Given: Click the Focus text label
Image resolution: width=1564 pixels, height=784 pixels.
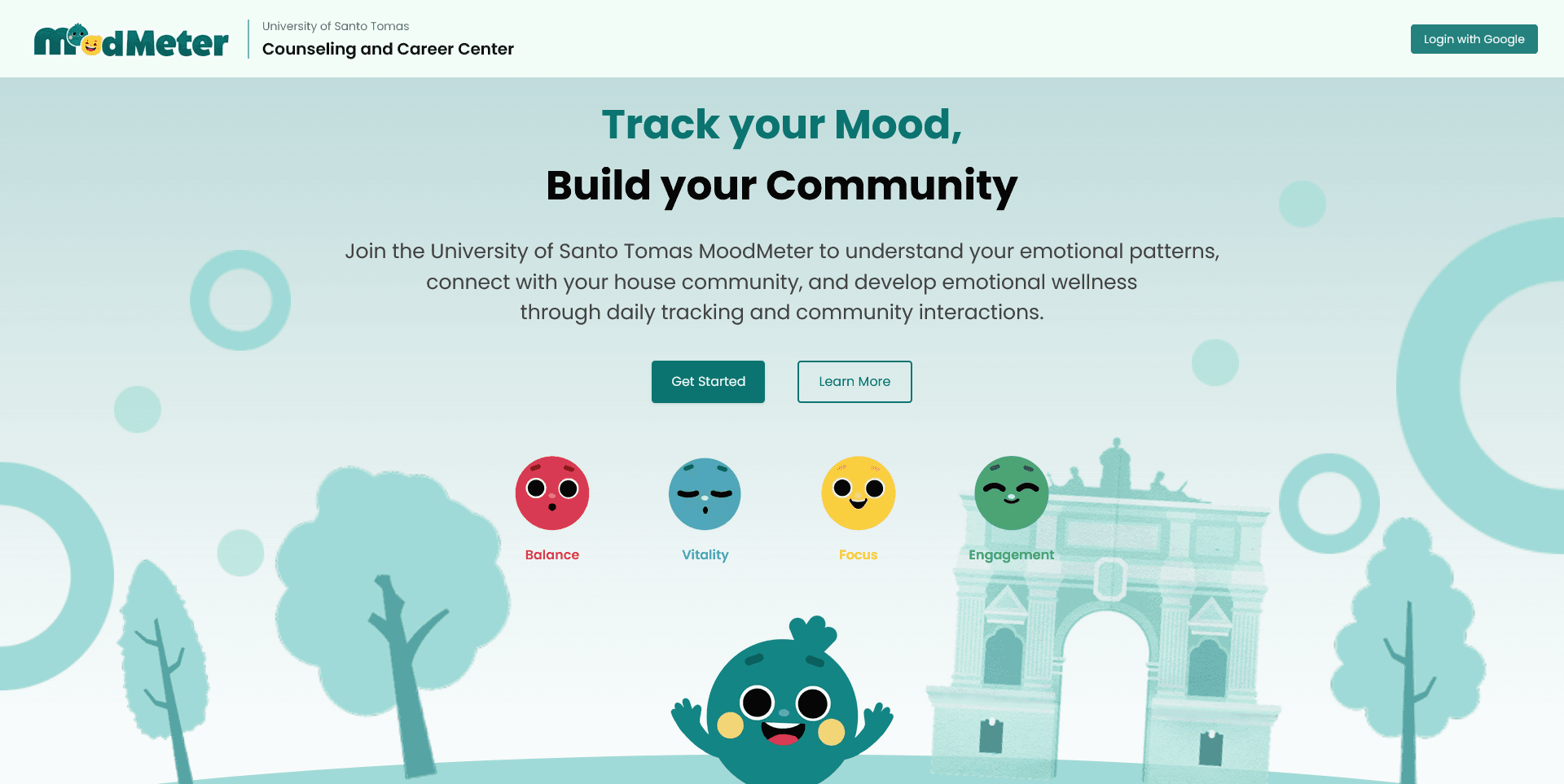Looking at the screenshot, I should point(858,554).
